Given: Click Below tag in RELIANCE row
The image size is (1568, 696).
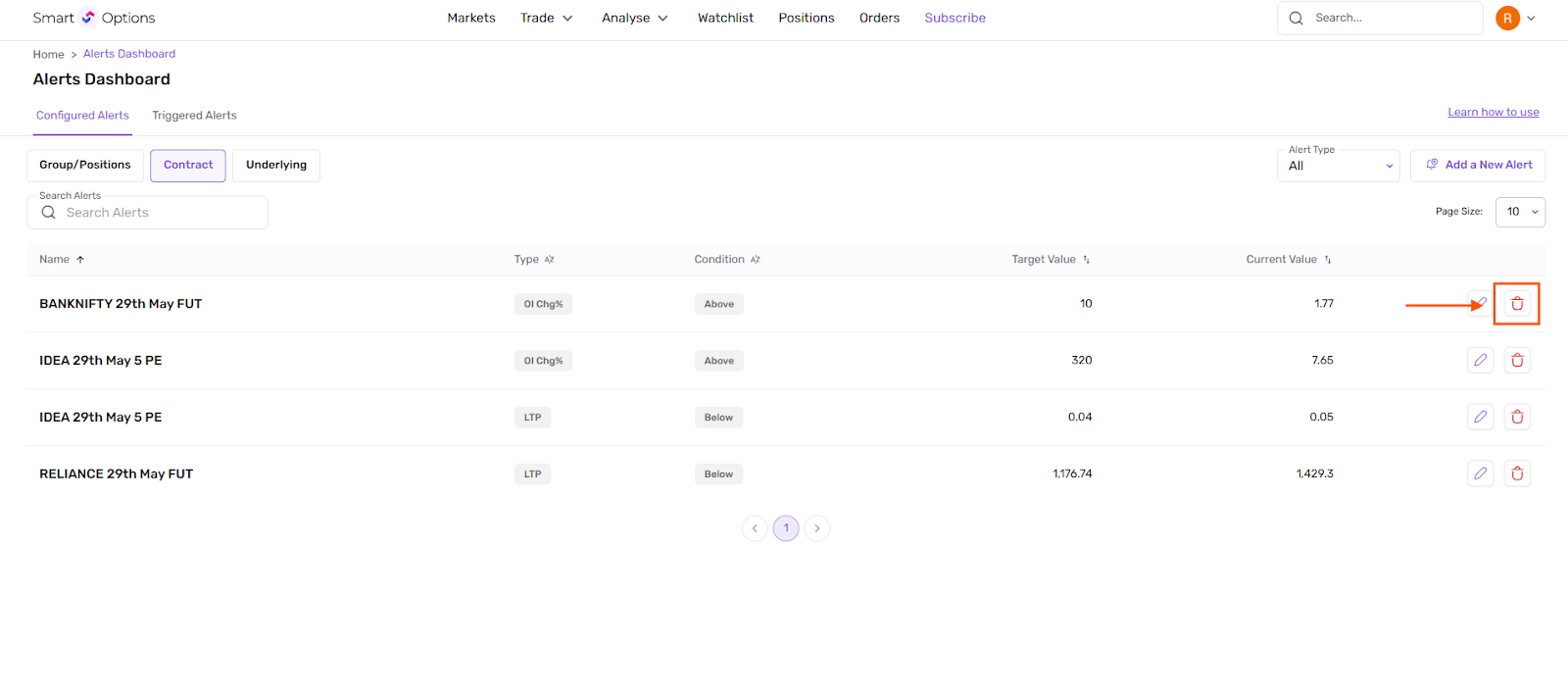Looking at the screenshot, I should click(718, 474).
